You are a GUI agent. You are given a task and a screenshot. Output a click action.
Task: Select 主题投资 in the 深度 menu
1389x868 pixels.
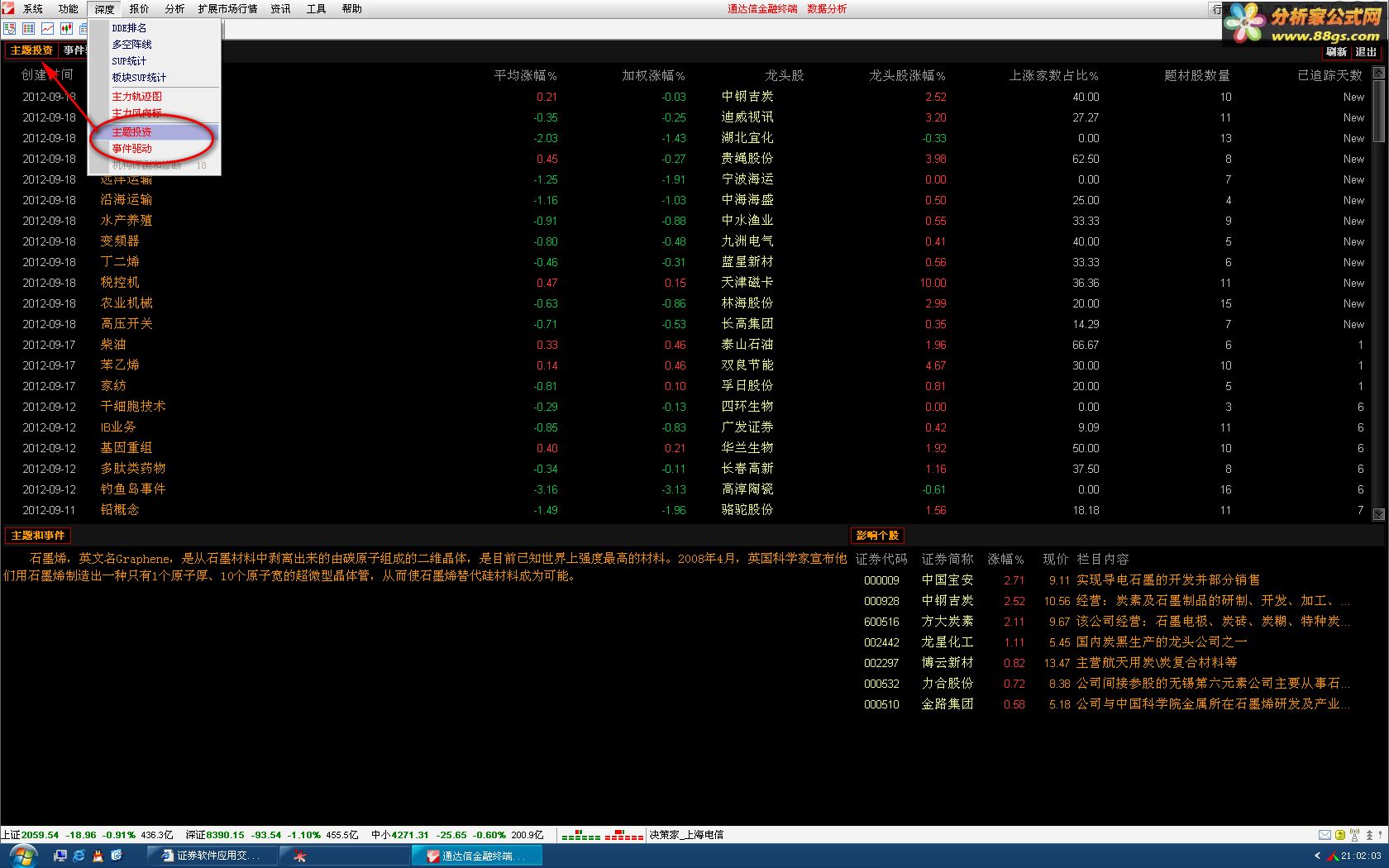[155, 132]
